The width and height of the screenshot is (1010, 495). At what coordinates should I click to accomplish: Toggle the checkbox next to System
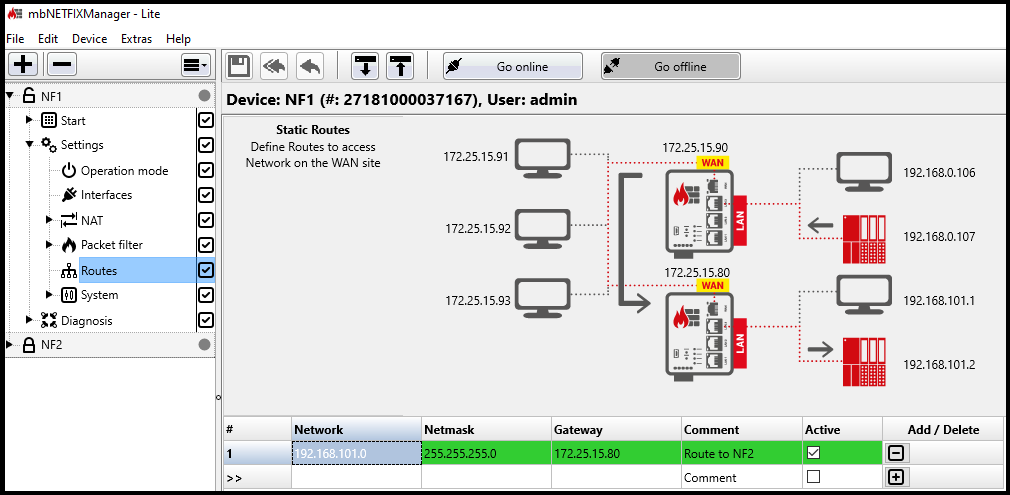[x=205, y=295]
